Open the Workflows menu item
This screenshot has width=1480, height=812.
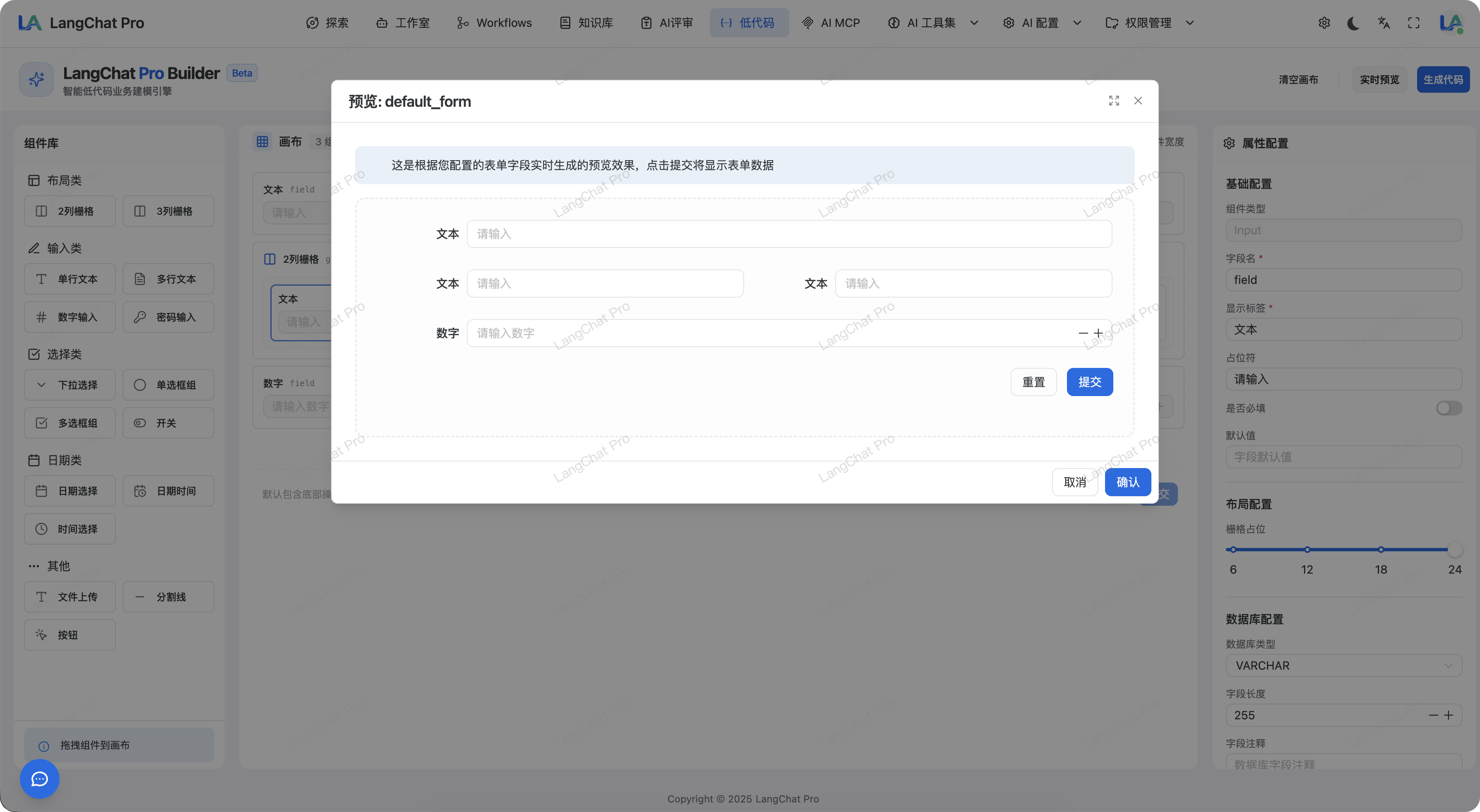(x=495, y=23)
